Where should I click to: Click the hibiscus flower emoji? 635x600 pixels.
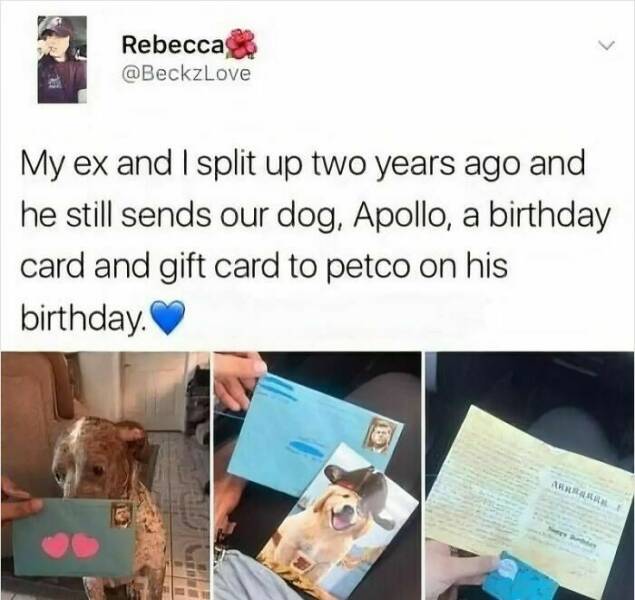[241, 45]
